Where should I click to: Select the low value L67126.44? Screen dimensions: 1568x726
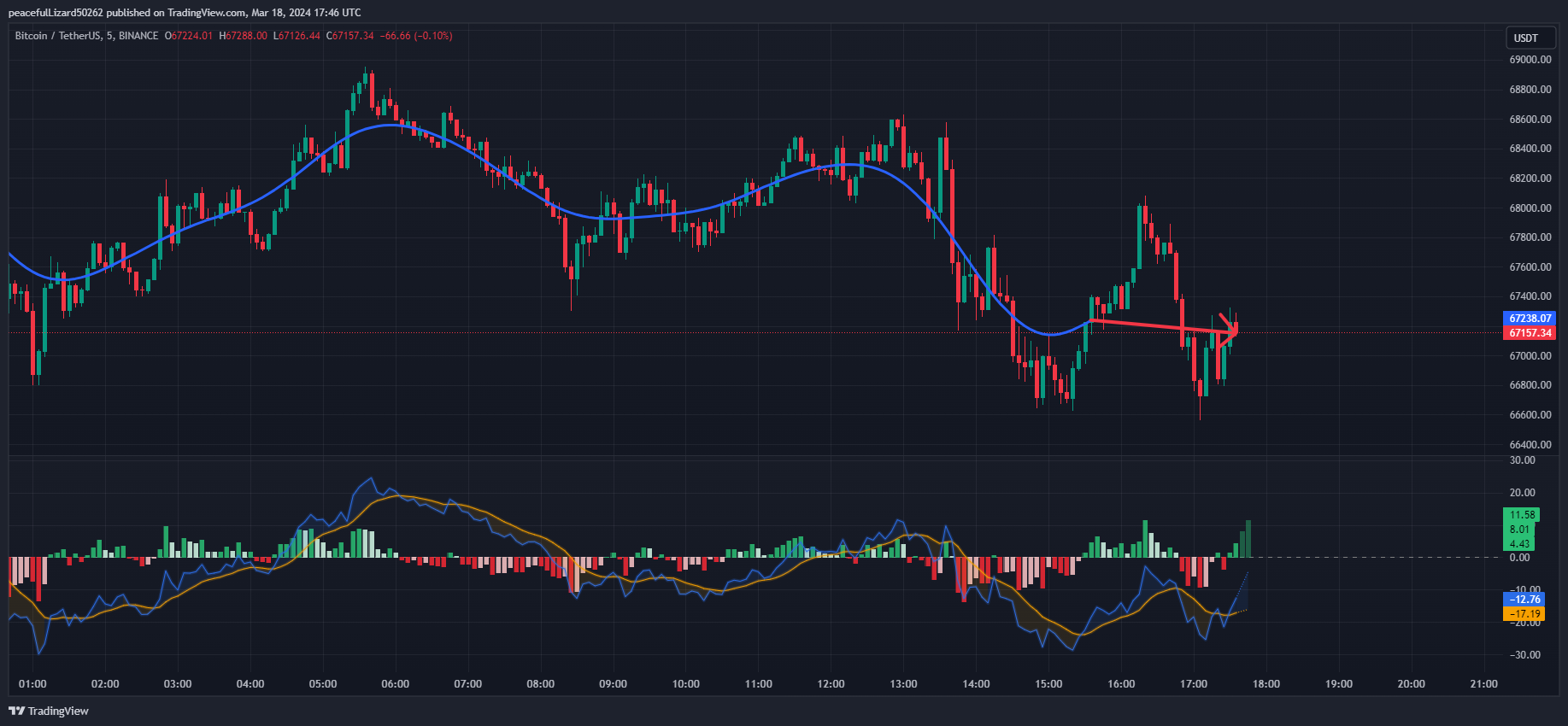click(297, 36)
